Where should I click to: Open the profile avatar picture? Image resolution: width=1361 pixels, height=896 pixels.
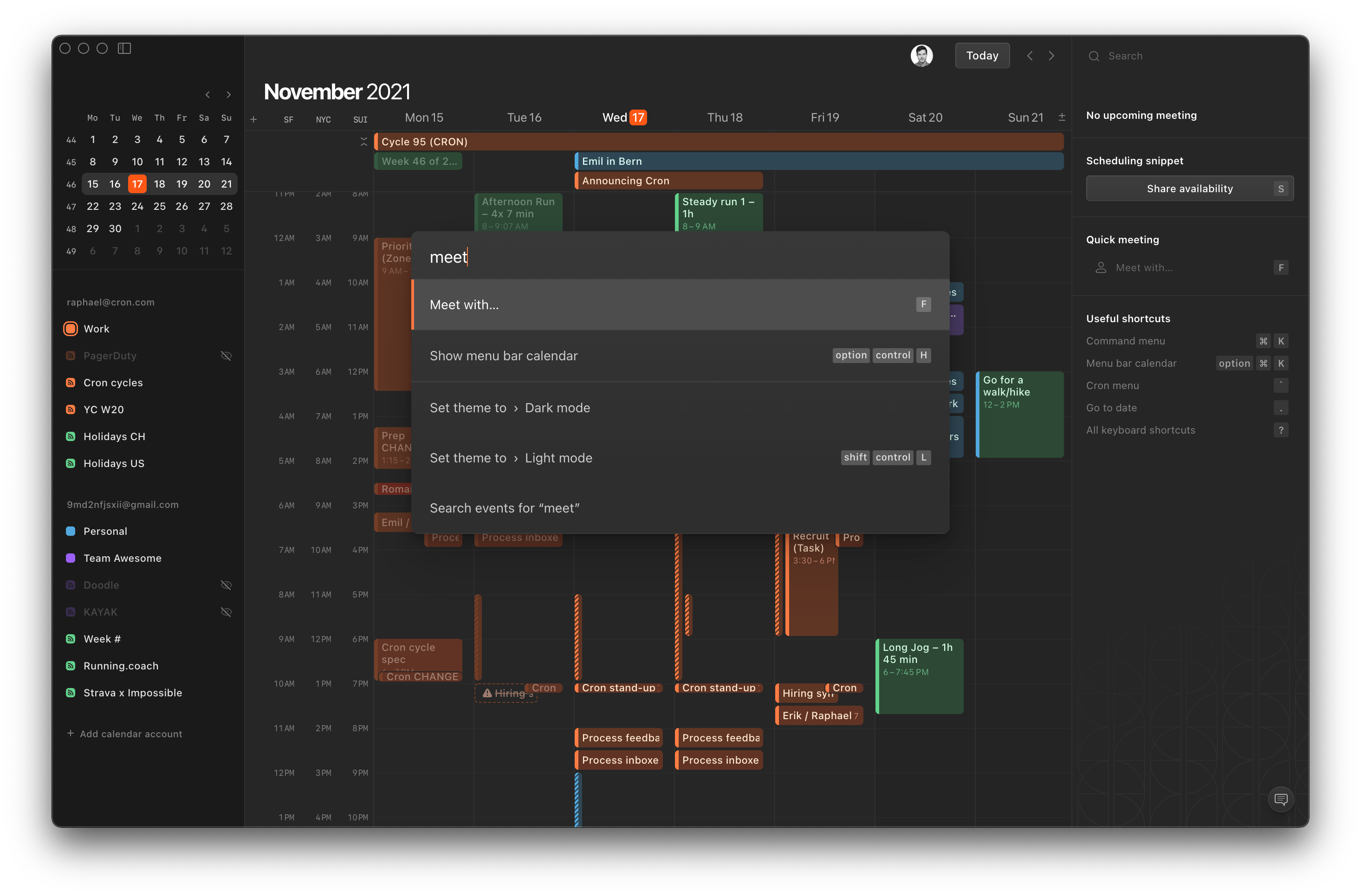click(x=921, y=56)
